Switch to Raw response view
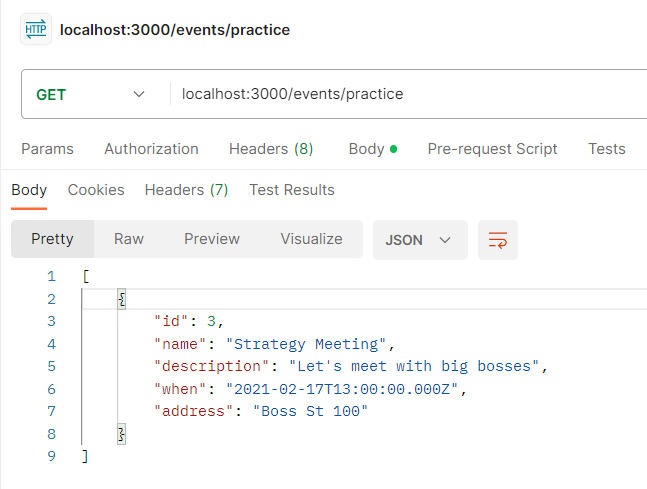Screen dimensions: 647x489 [x=128, y=239]
